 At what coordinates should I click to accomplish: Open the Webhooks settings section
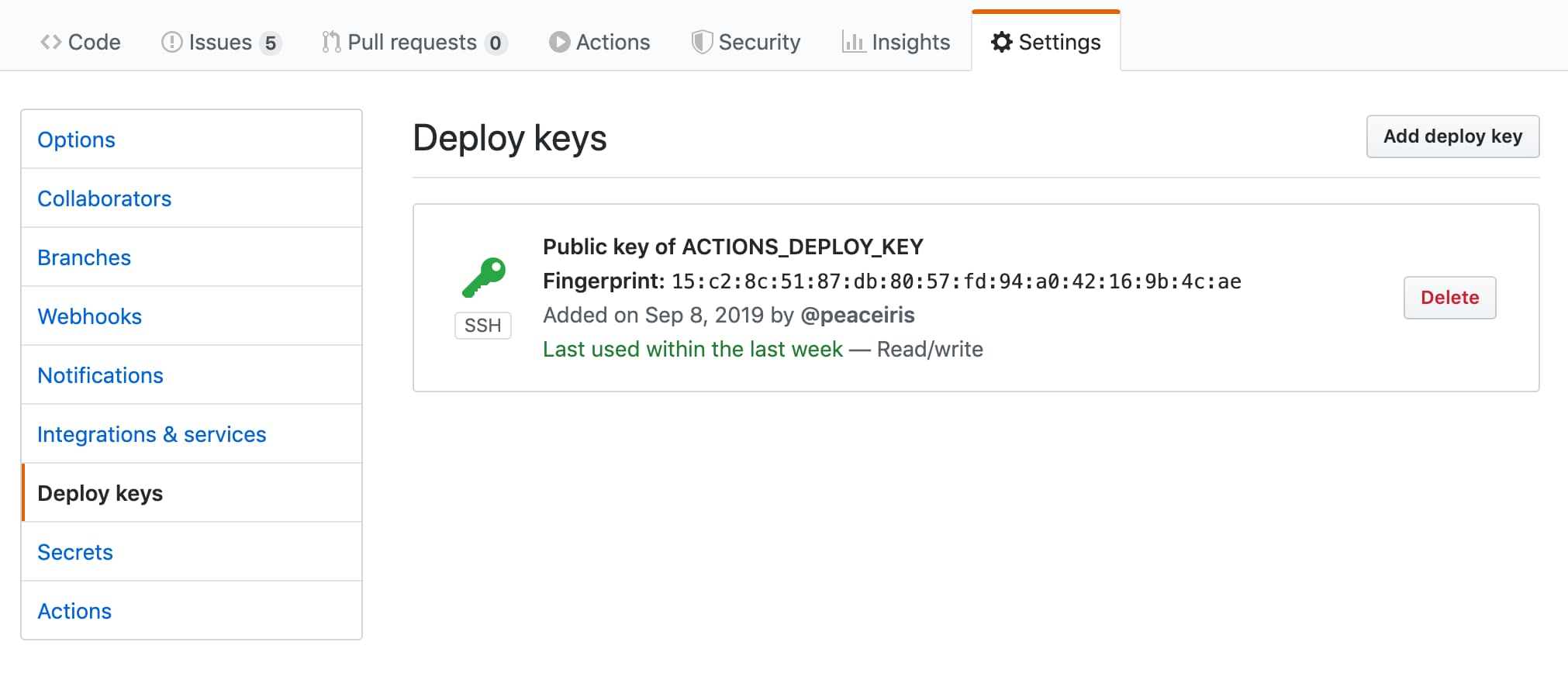89,316
